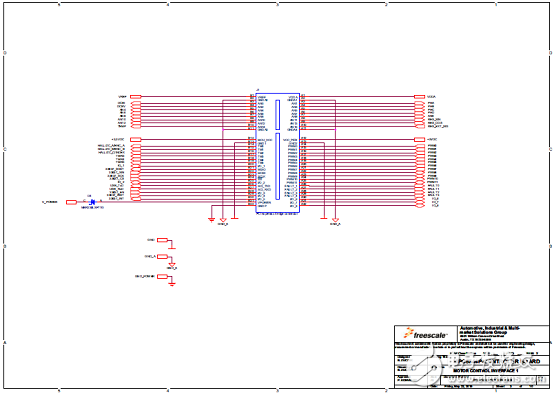This screenshot has height=395, width=554.
Task: Select the rightmost power ground bar symbol
Action: tap(324, 218)
